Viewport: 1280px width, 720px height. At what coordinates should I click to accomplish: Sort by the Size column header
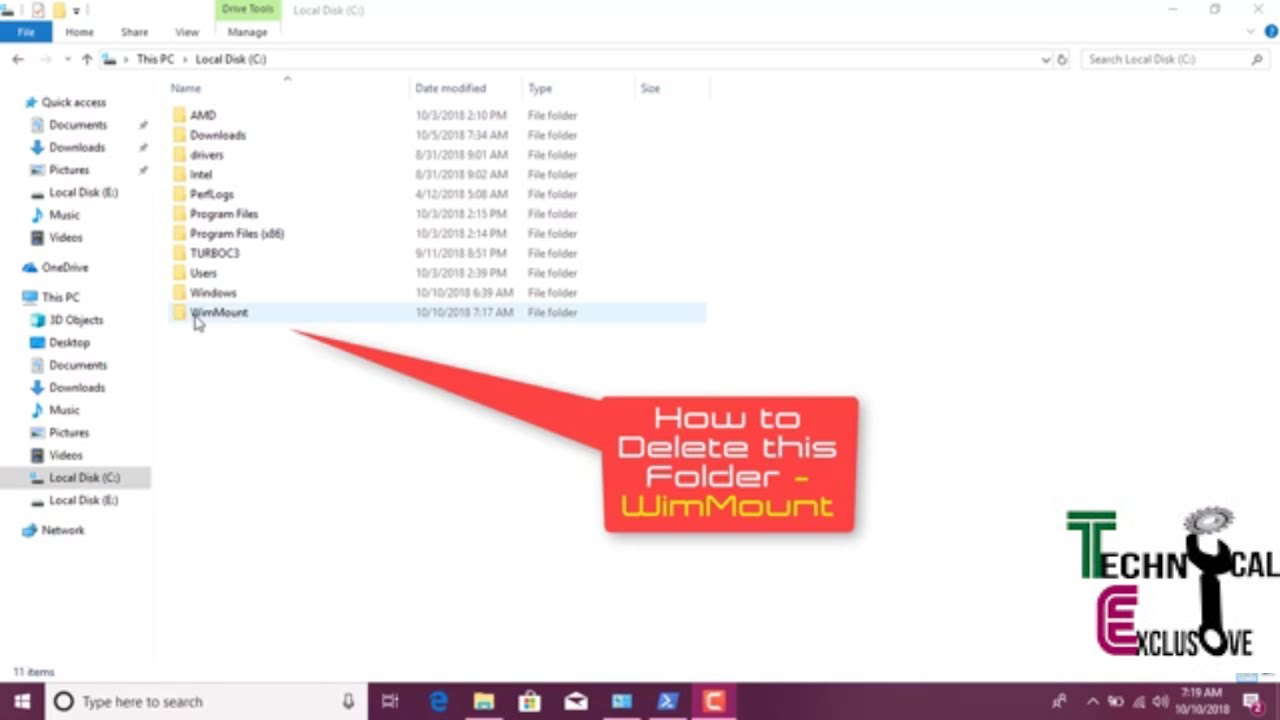click(650, 88)
